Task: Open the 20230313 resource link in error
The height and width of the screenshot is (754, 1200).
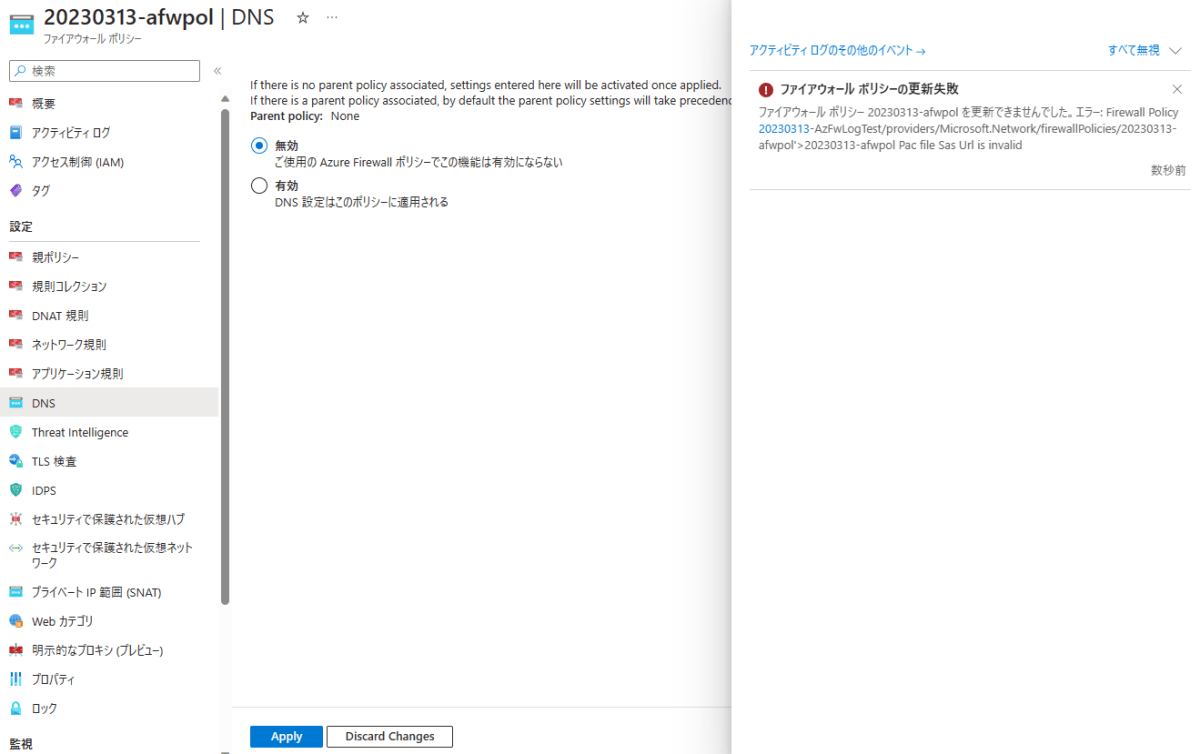Action: (x=784, y=129)
